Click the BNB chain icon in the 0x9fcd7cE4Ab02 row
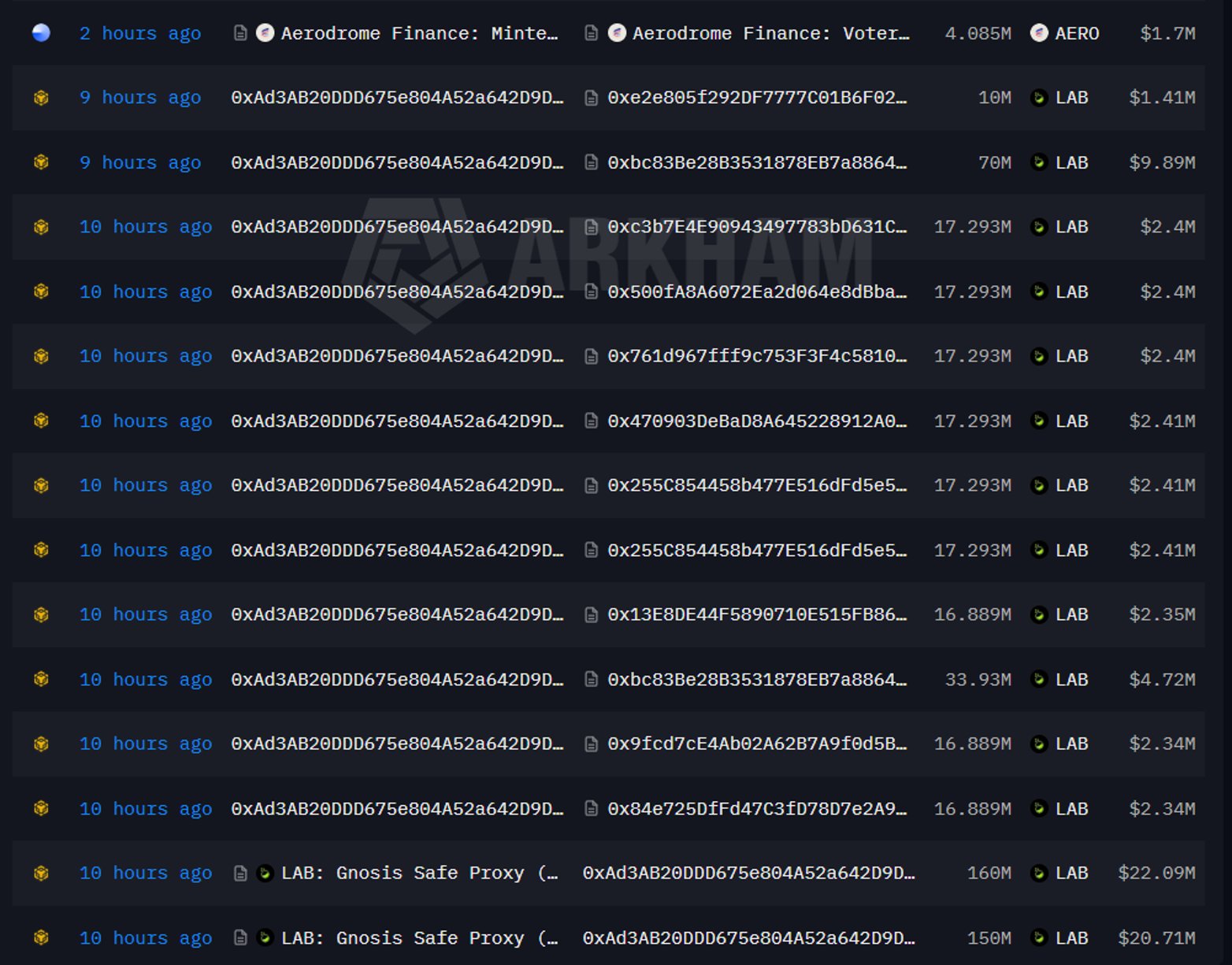The image size is (1232, 965). click(41, 744)
